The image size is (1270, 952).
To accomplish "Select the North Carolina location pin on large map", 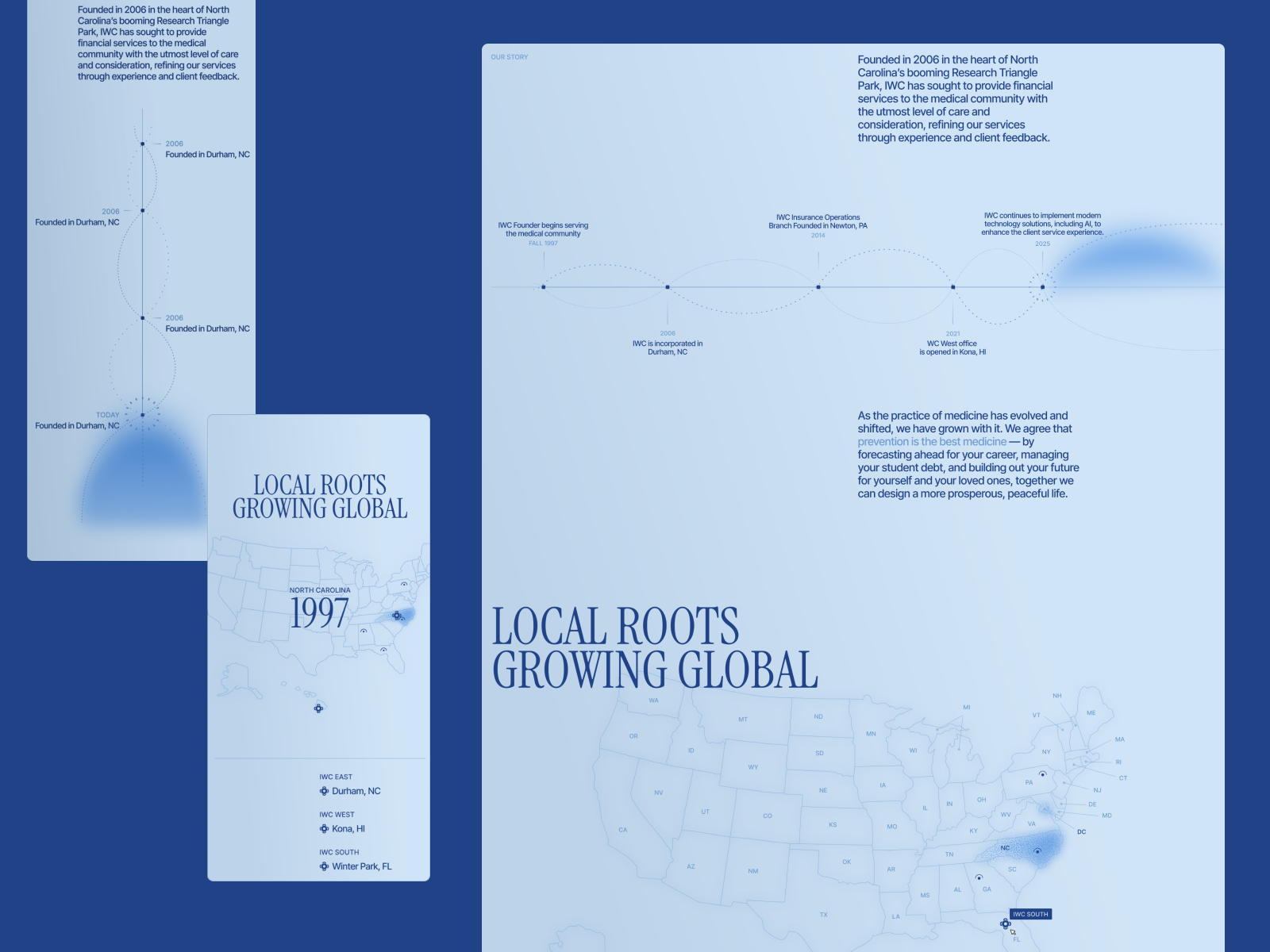I will pos(1037,851).
